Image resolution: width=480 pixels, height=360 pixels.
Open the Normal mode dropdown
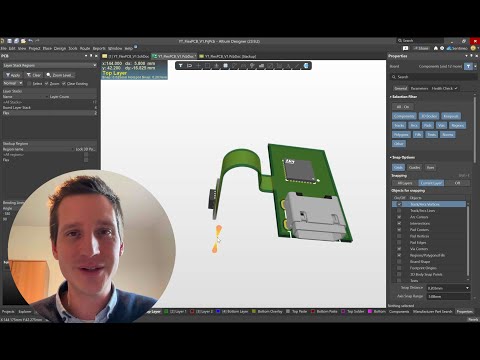[x=13, y=83]
